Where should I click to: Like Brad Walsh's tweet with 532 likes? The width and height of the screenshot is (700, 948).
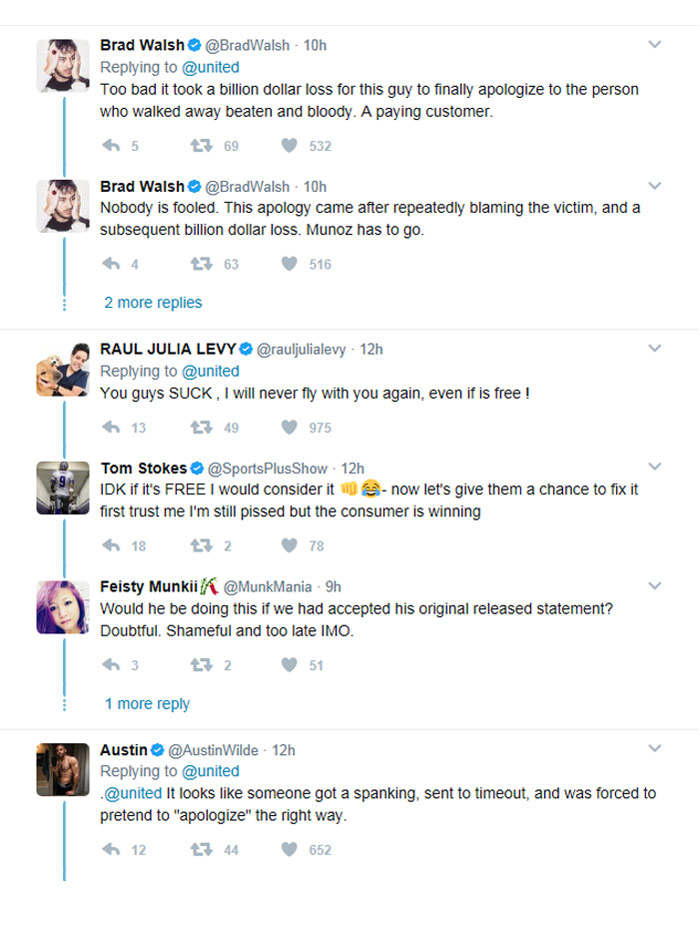289,146
